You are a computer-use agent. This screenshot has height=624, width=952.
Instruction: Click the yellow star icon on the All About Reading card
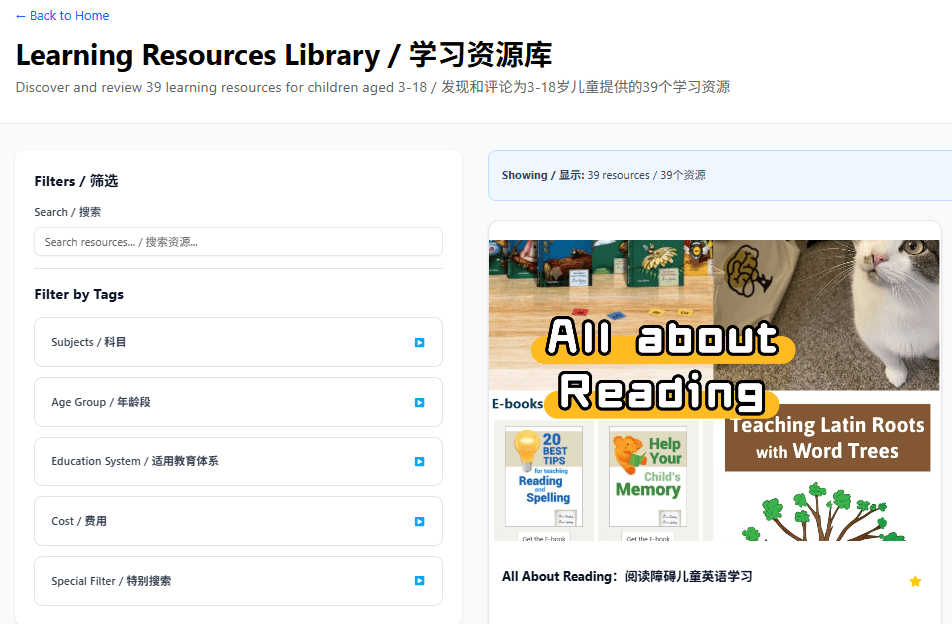tap(915, 581)
